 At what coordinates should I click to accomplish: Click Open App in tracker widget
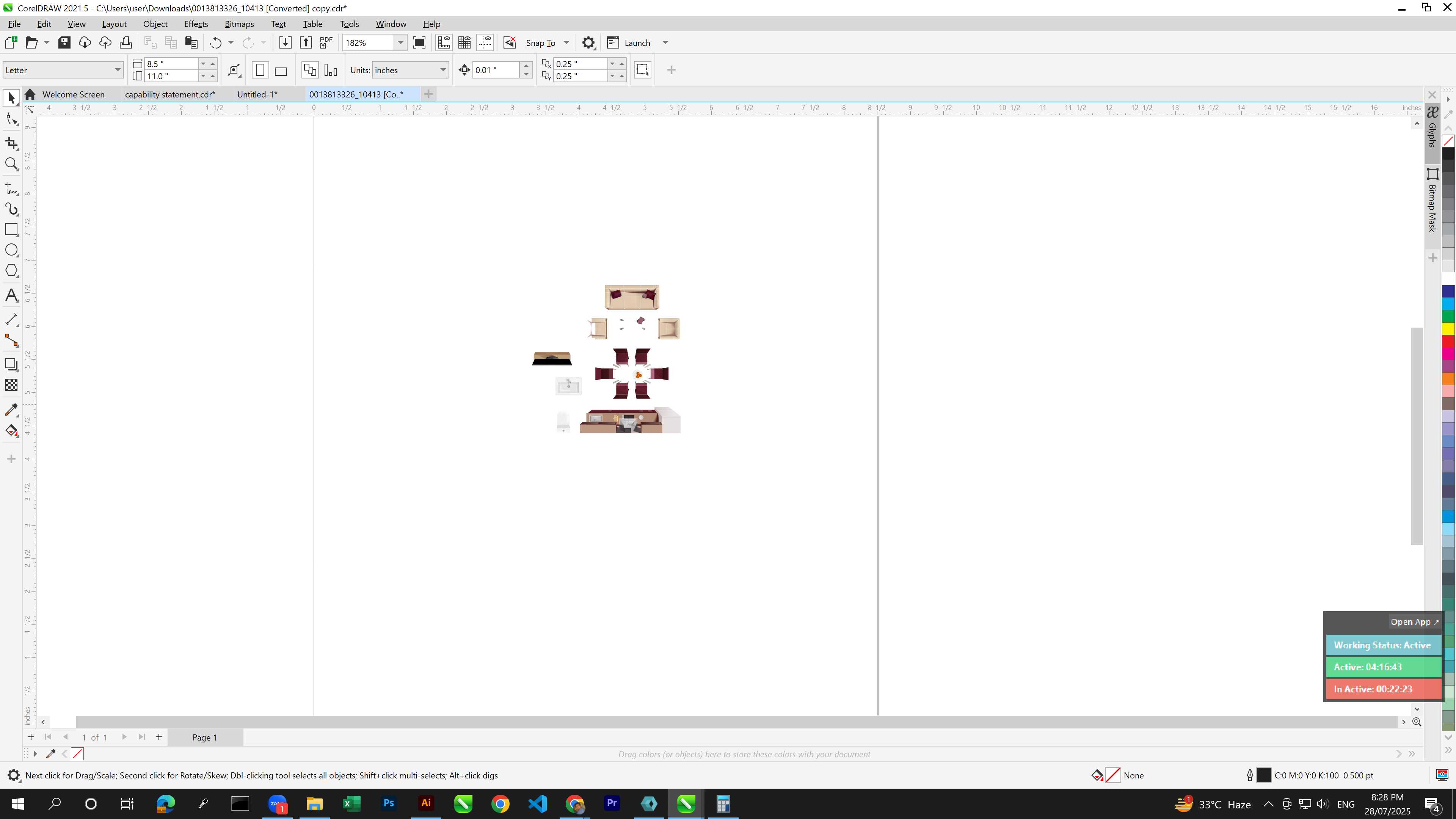[x=1415, y=622]
